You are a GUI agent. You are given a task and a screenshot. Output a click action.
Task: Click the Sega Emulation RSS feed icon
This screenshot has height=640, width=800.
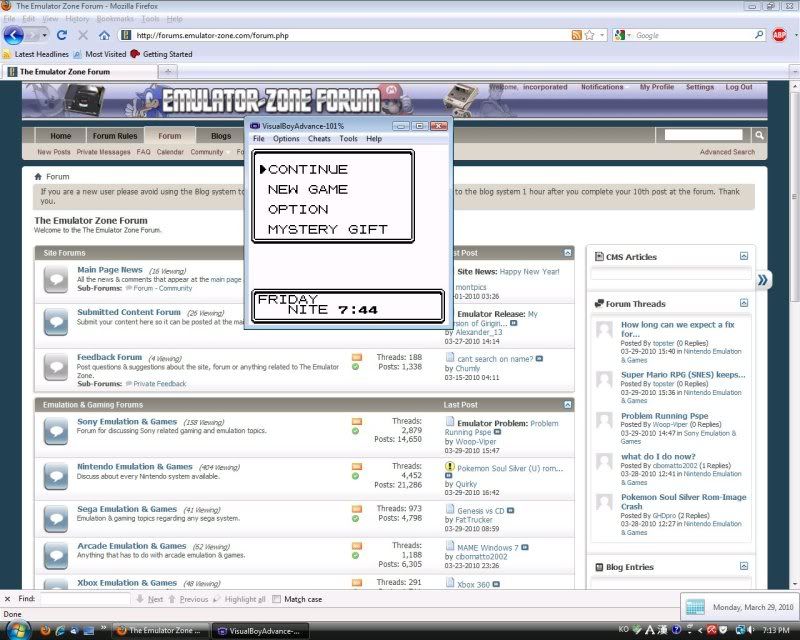(357, 509)
